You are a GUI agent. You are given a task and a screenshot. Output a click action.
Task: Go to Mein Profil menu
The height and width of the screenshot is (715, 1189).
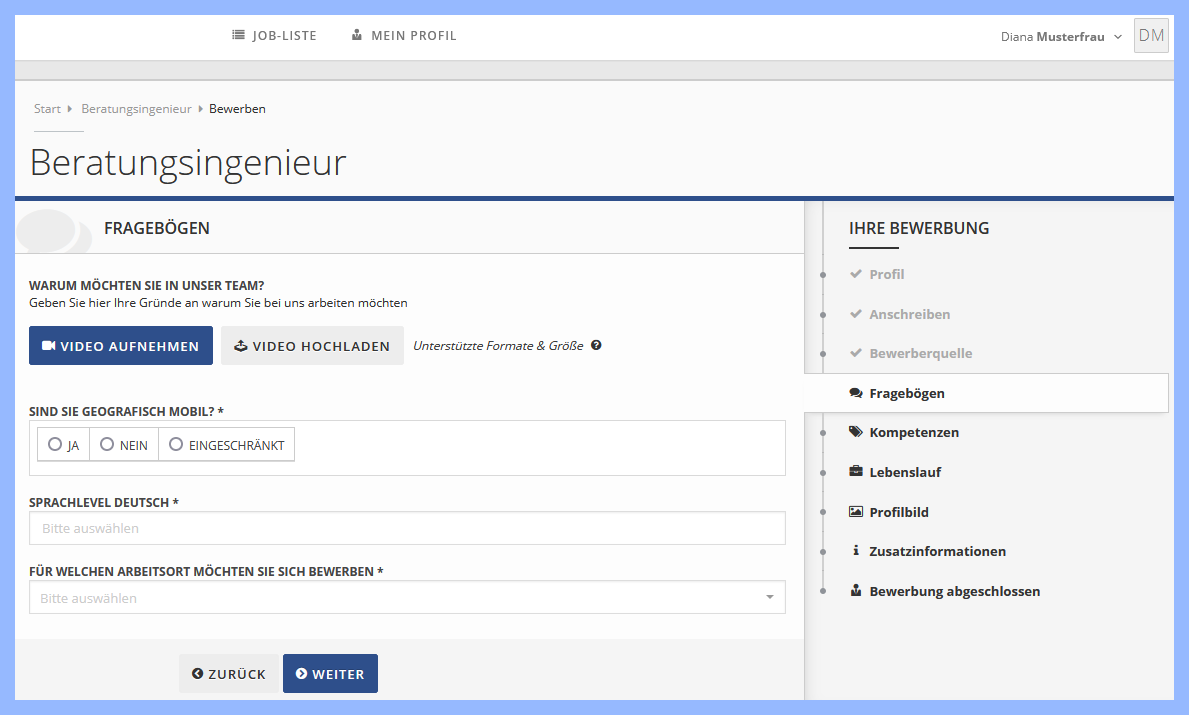404,36
